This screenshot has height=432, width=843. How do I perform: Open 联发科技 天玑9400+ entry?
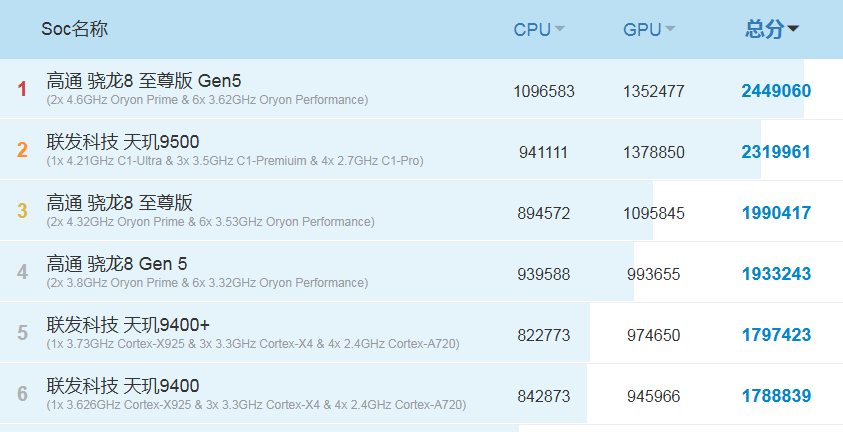pos(128,325)
